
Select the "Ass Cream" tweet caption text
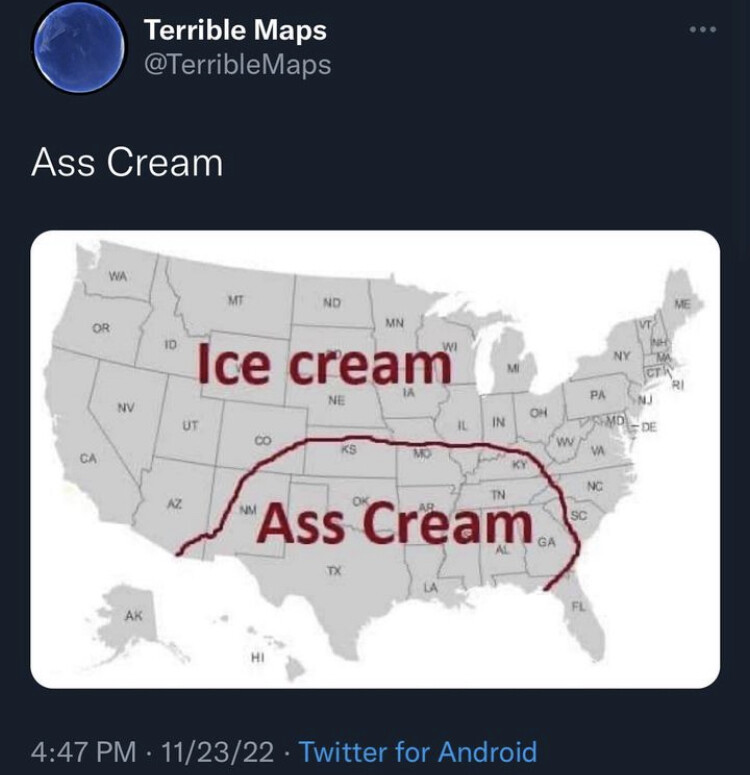(x=127, y=162)
